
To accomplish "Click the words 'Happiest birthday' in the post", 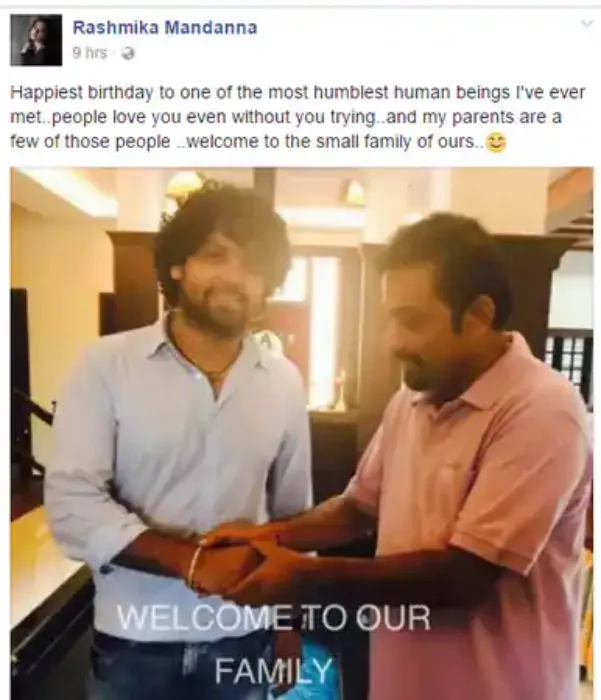I will point(82,93).
